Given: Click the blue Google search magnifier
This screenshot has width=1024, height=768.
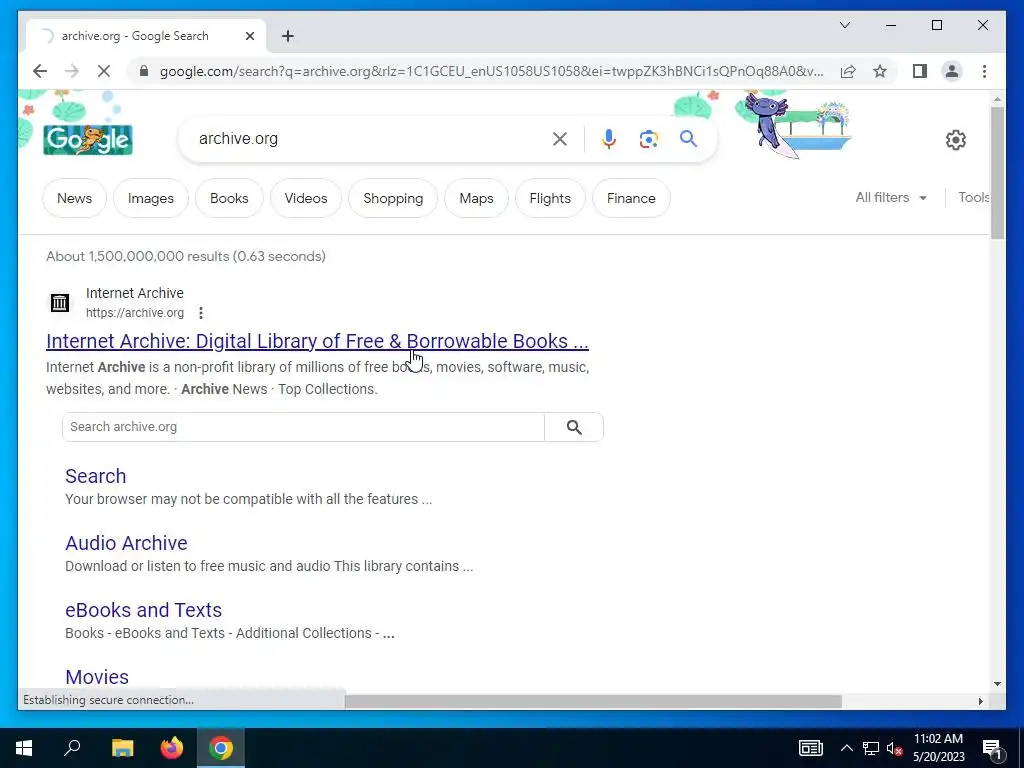Looking at the screenshot, I should [x=688, y=139].
